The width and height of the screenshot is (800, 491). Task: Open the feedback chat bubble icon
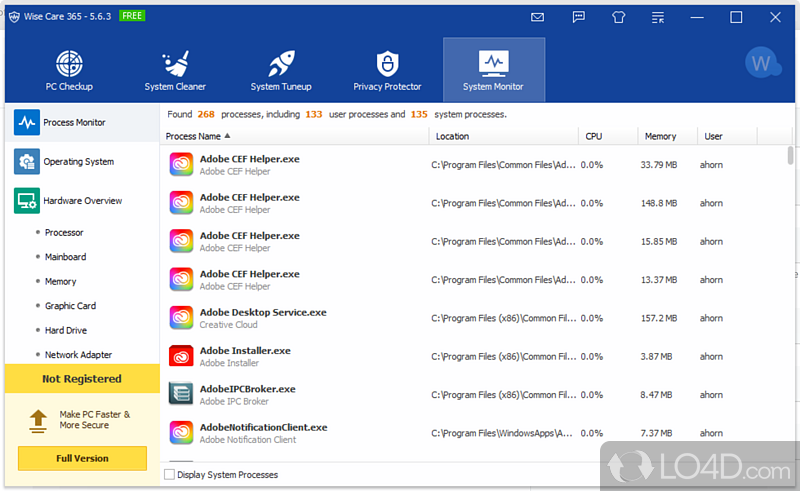(x=578, y=17)
